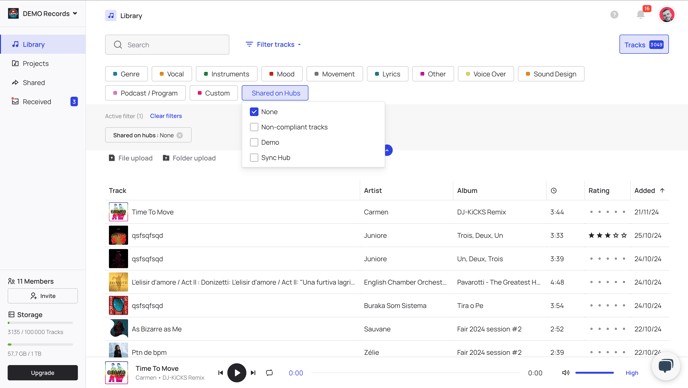
Task: Click the DEMO Records logo icon
Action: (13, 13)
